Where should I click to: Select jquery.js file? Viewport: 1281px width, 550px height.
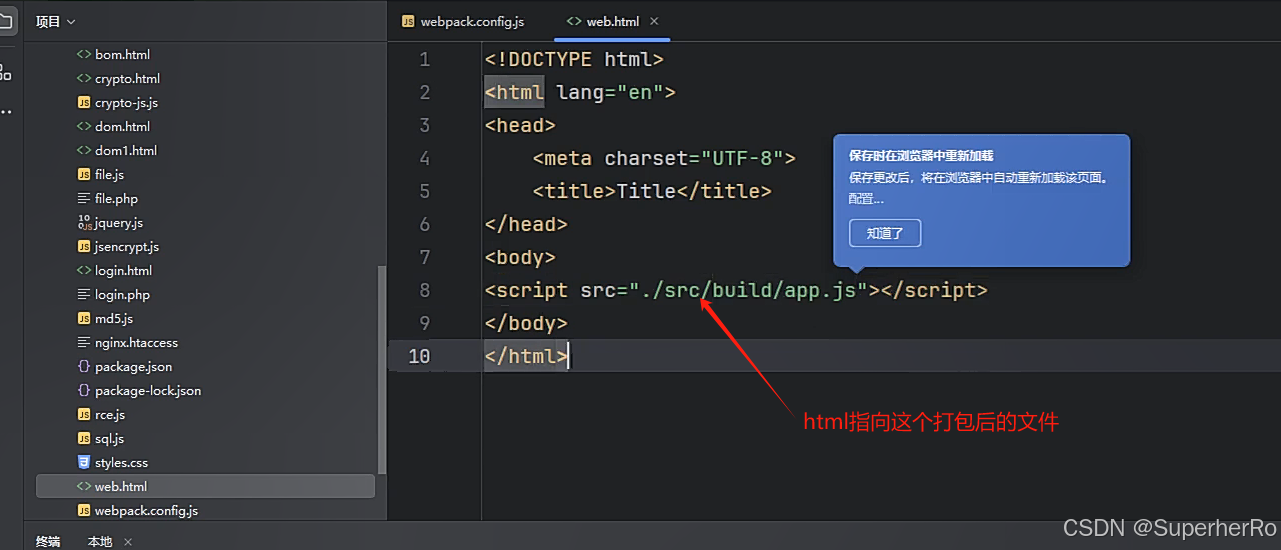[x=118, y=223]
